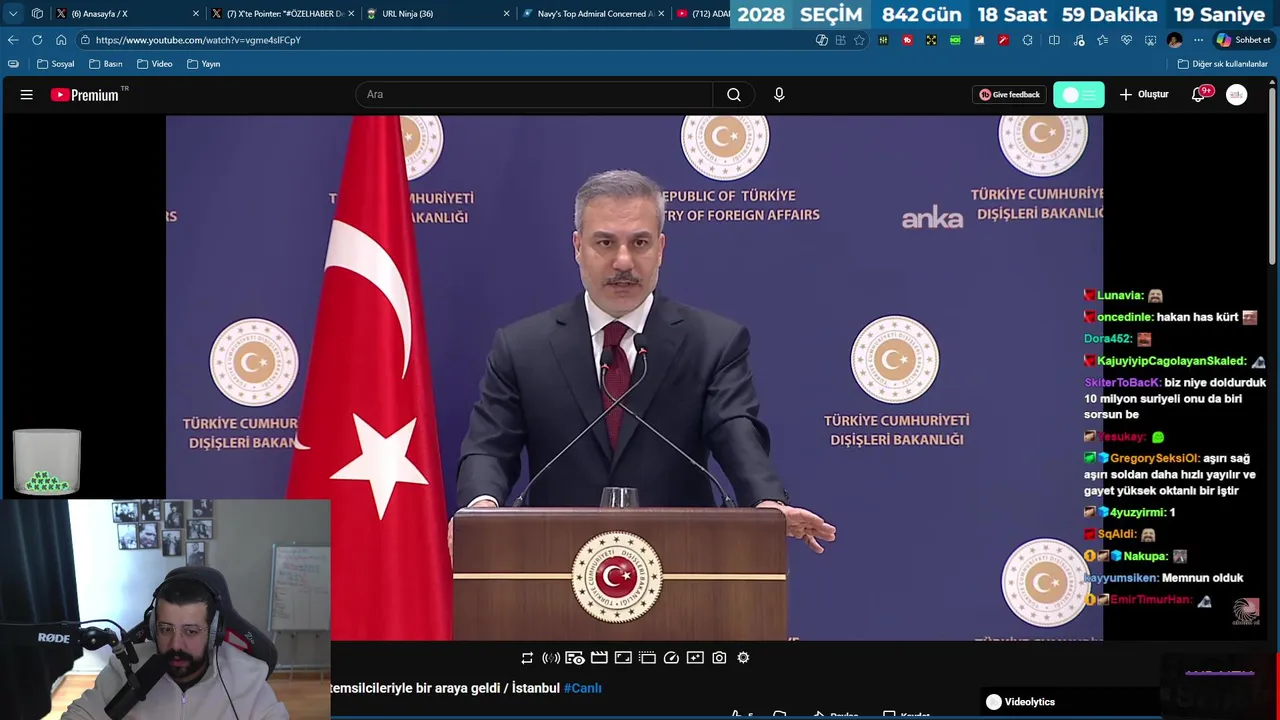Open the Basın bookmarks folder

[x=106, y=64]
